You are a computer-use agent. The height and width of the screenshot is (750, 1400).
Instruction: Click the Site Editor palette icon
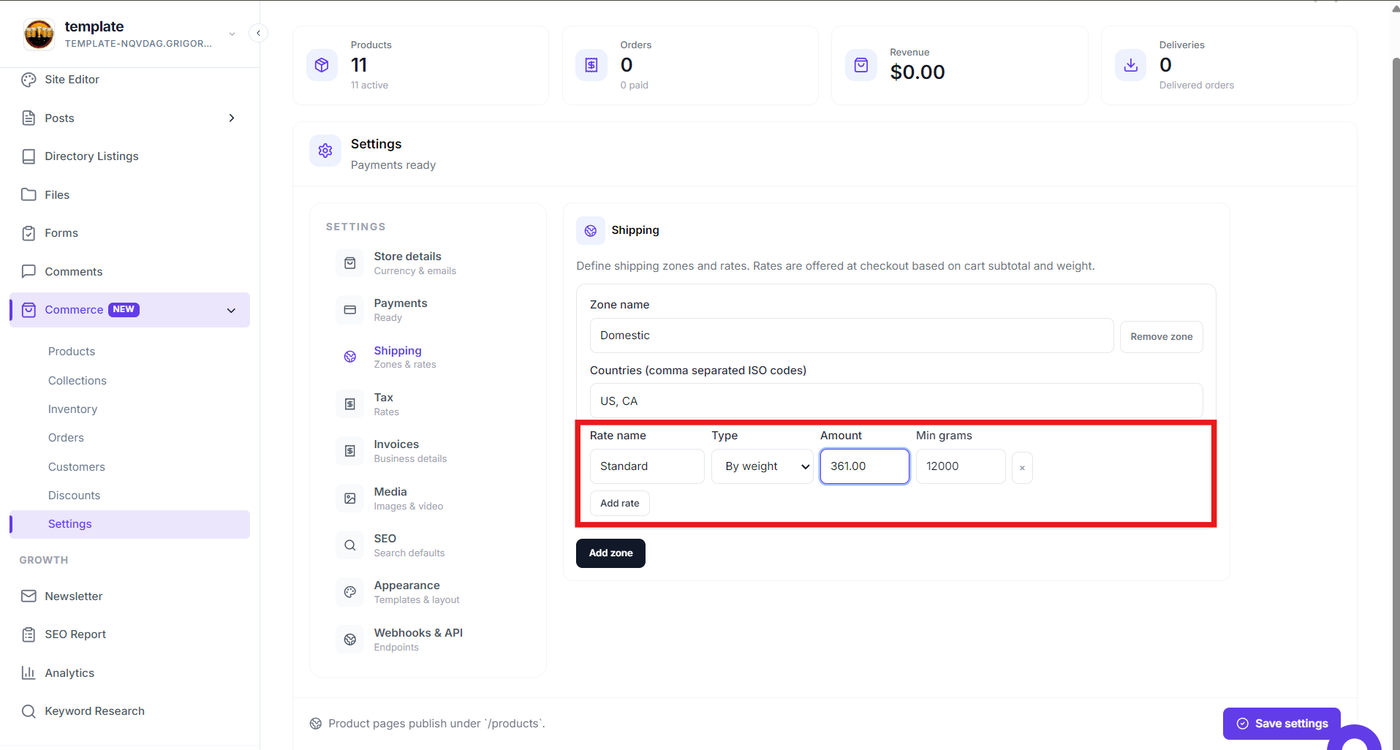[28, 80]
